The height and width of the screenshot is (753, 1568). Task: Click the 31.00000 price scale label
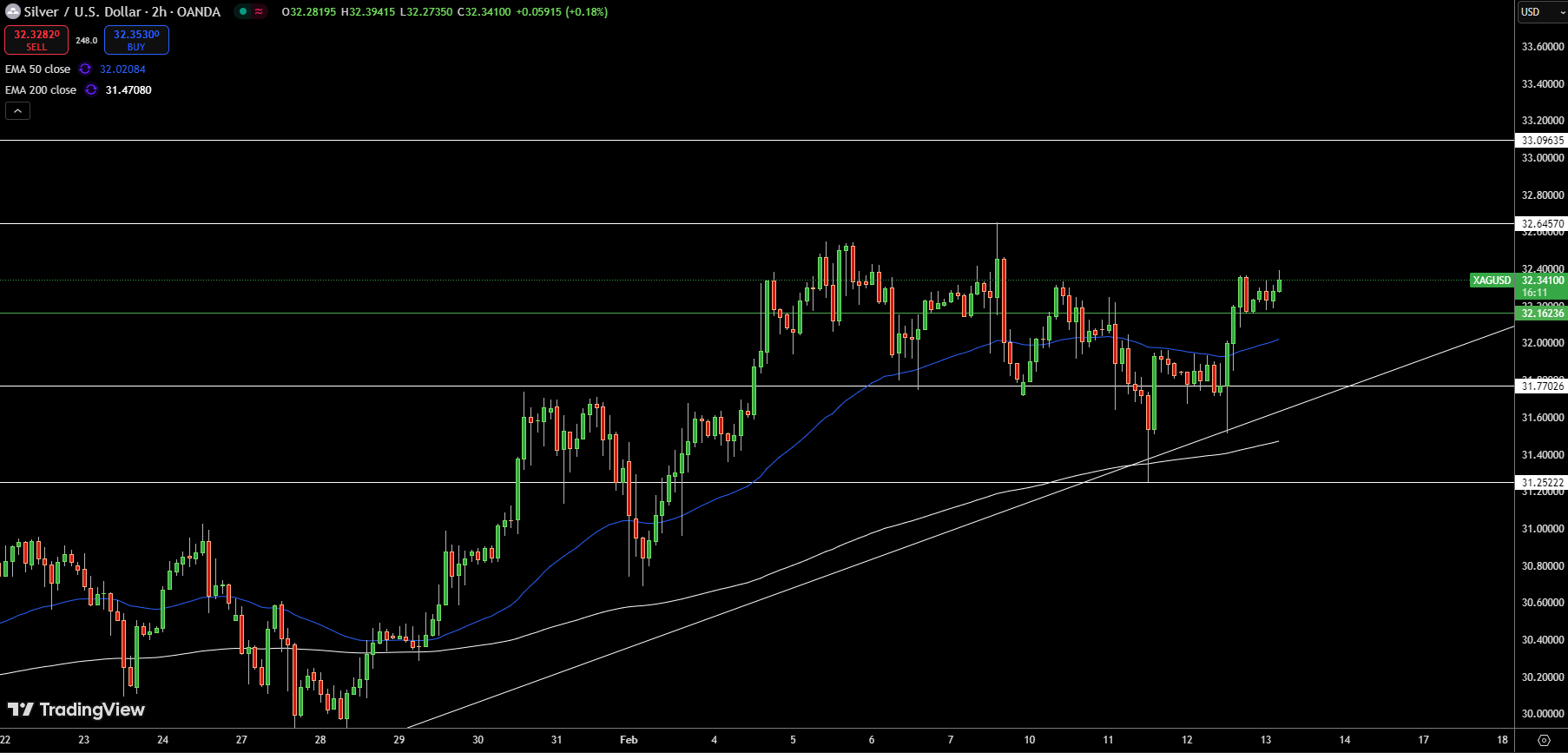coord(1543,528)
